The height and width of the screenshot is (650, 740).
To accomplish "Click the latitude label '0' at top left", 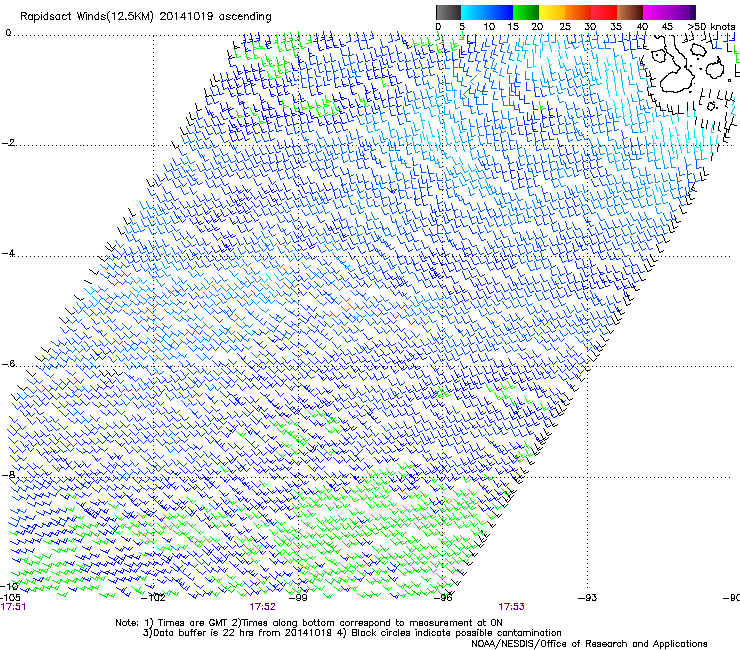I will coord(8,33).
